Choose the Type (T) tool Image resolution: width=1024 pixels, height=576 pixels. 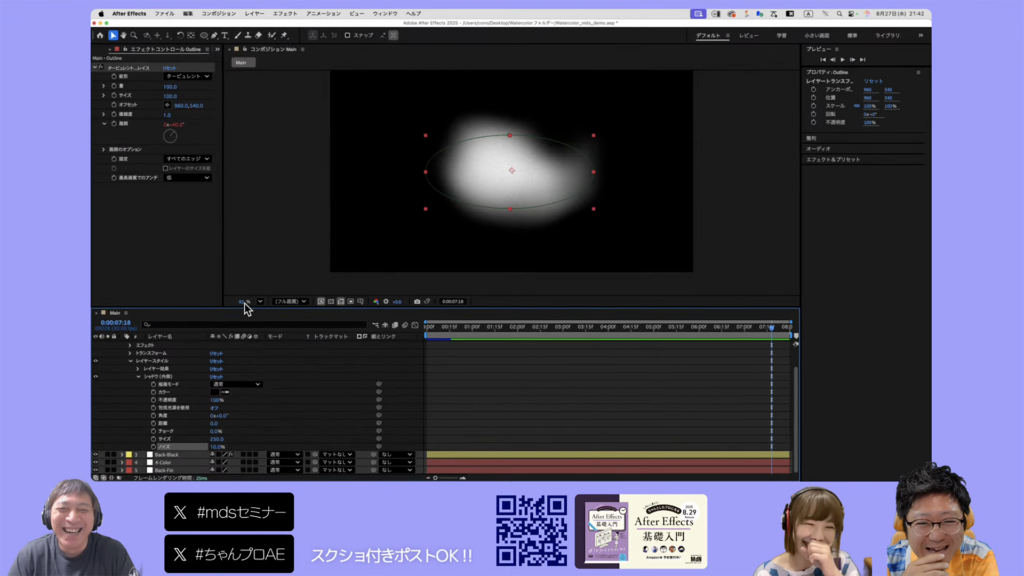click(224, 35)
